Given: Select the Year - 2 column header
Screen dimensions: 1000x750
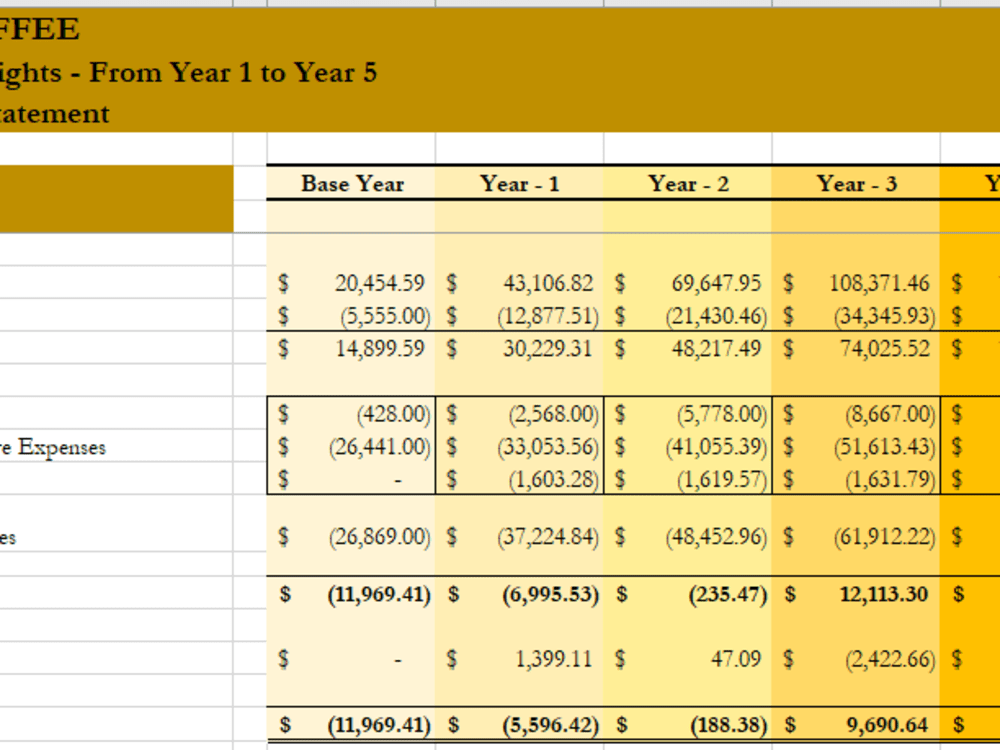Looking at the screenshot, I should tap(688, 184).
